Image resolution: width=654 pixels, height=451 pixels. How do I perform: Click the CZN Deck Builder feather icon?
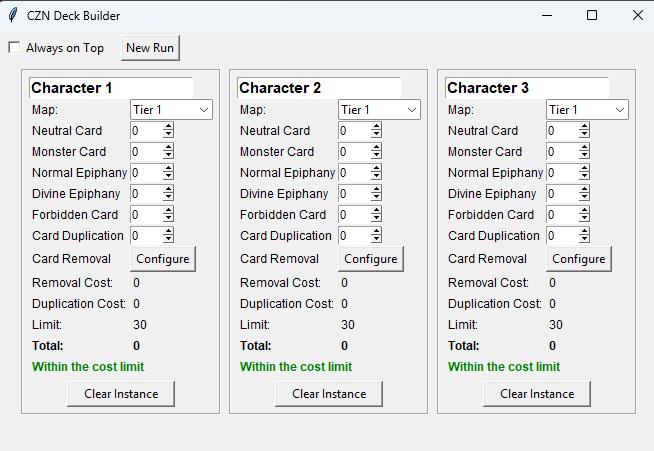[x=13, y=15]
